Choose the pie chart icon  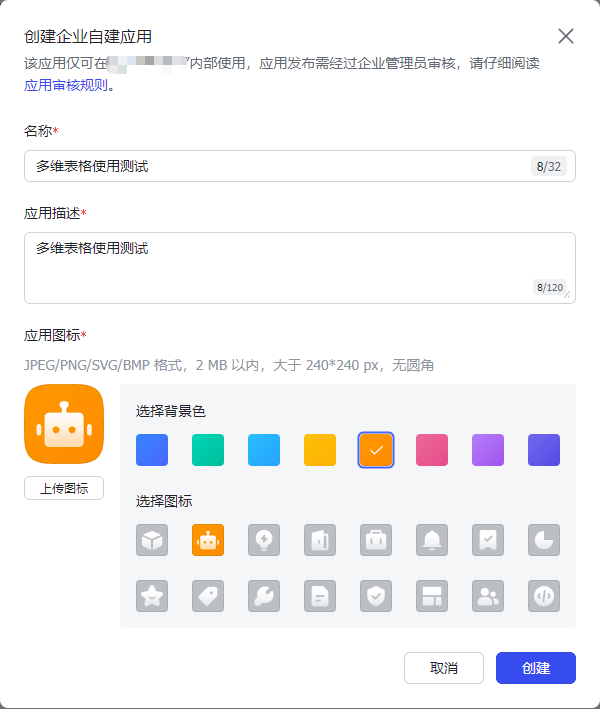pyautogui.click(x=544, y=540)
